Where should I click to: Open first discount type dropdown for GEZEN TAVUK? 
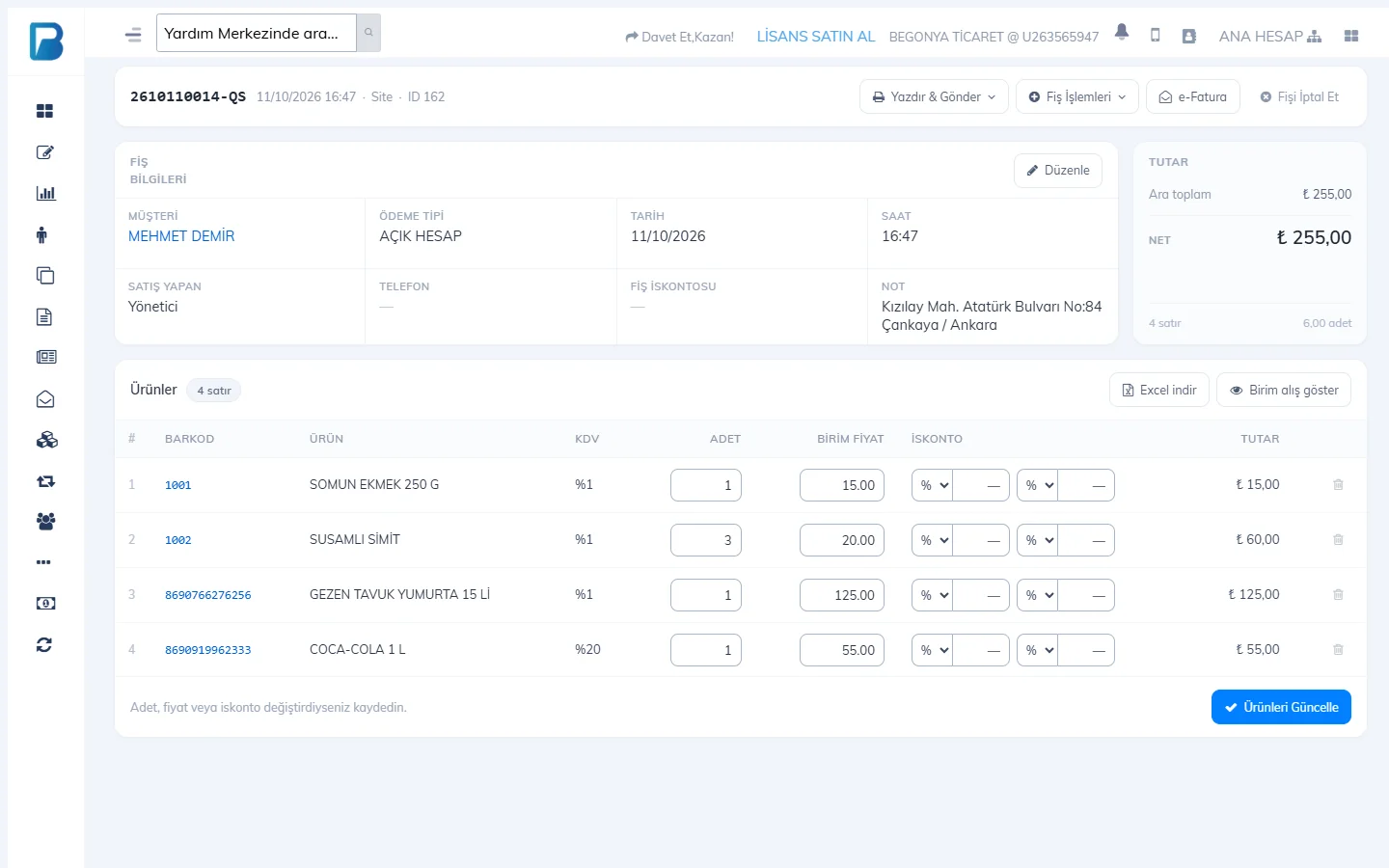tap(933, 595)
